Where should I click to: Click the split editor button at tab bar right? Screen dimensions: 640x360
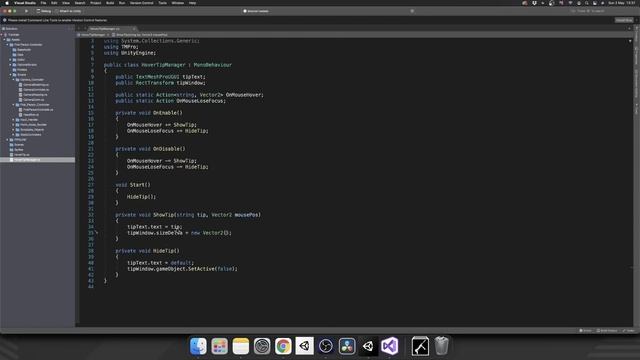click(629, 29)
